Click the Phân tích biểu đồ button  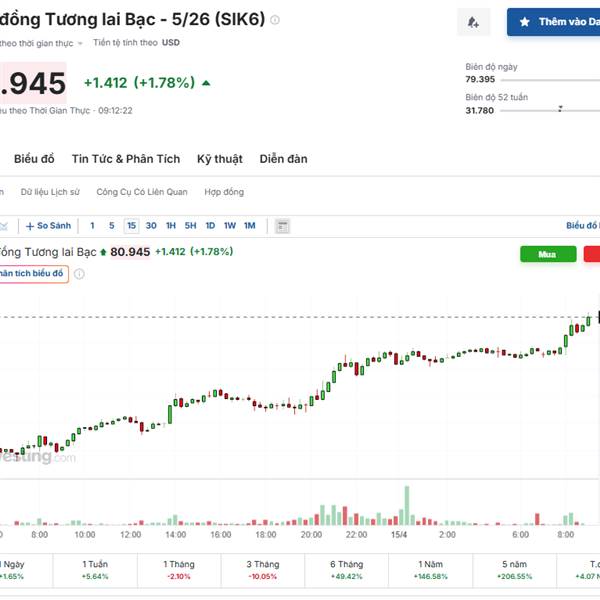(33, 274)
